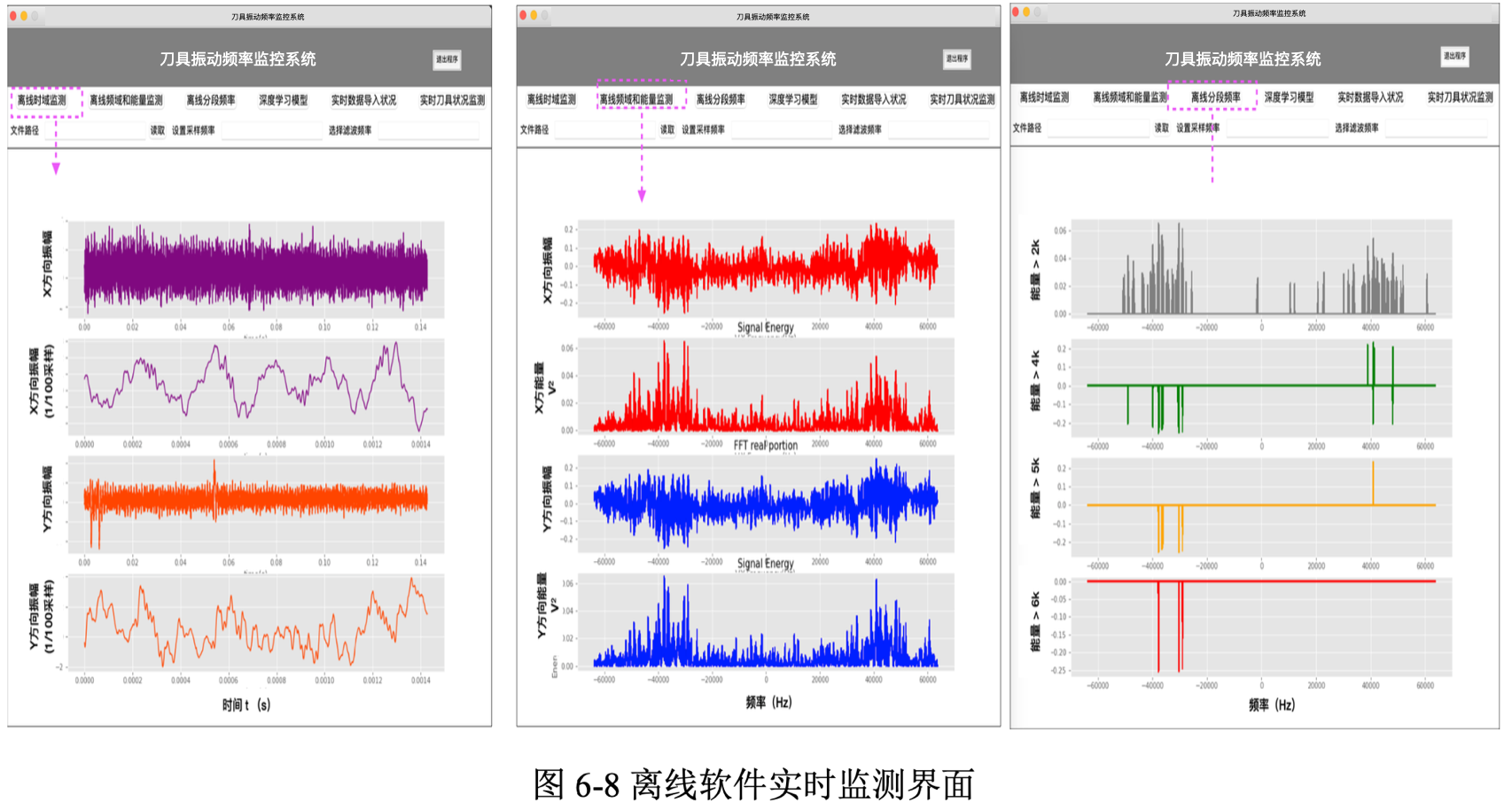The height and width of the screenshot is (810, 1512).
Task: Focus 选择滤波频率 field in left window
Action: pos(428,130)
